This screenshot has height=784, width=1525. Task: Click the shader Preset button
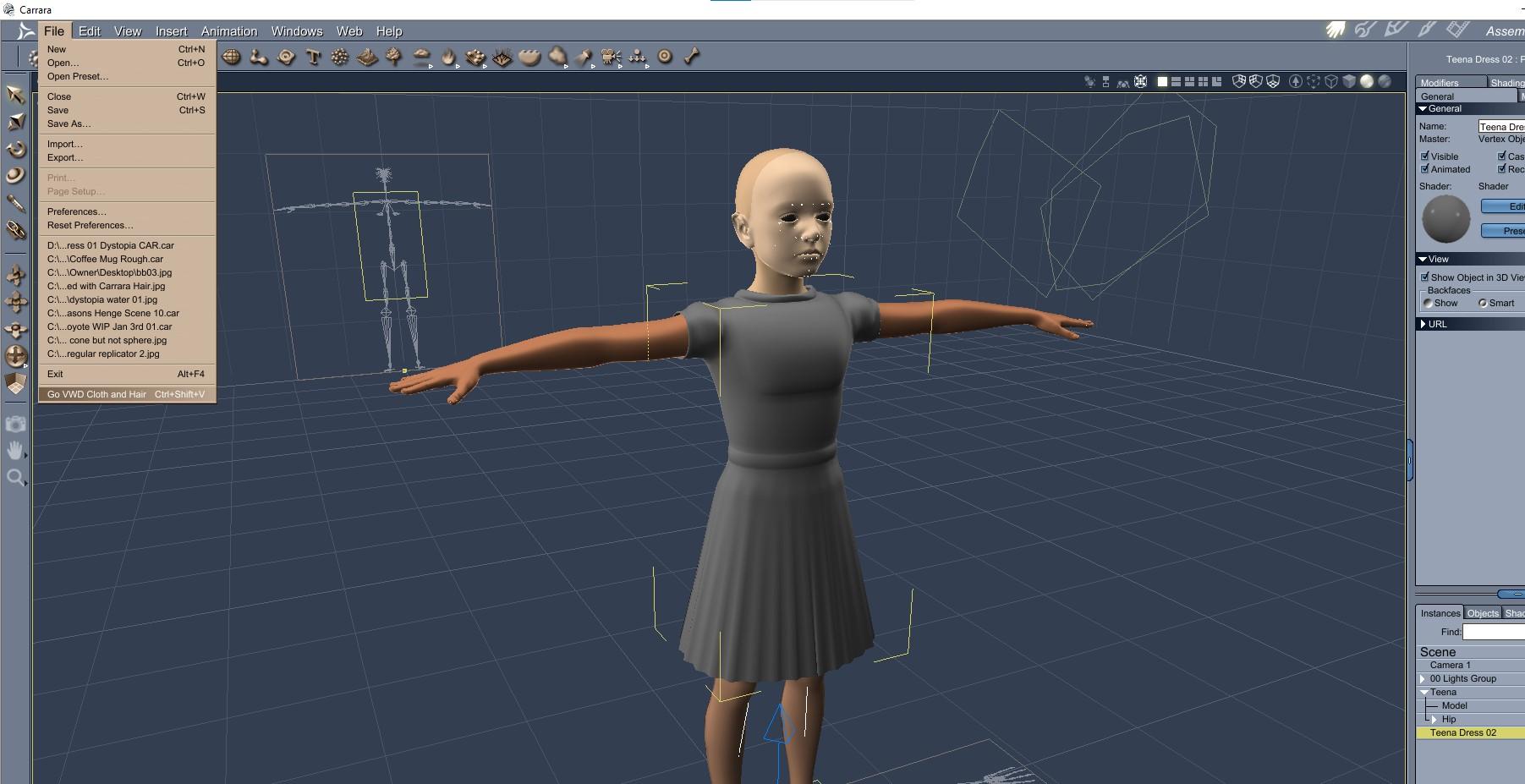pos(1503,231)
